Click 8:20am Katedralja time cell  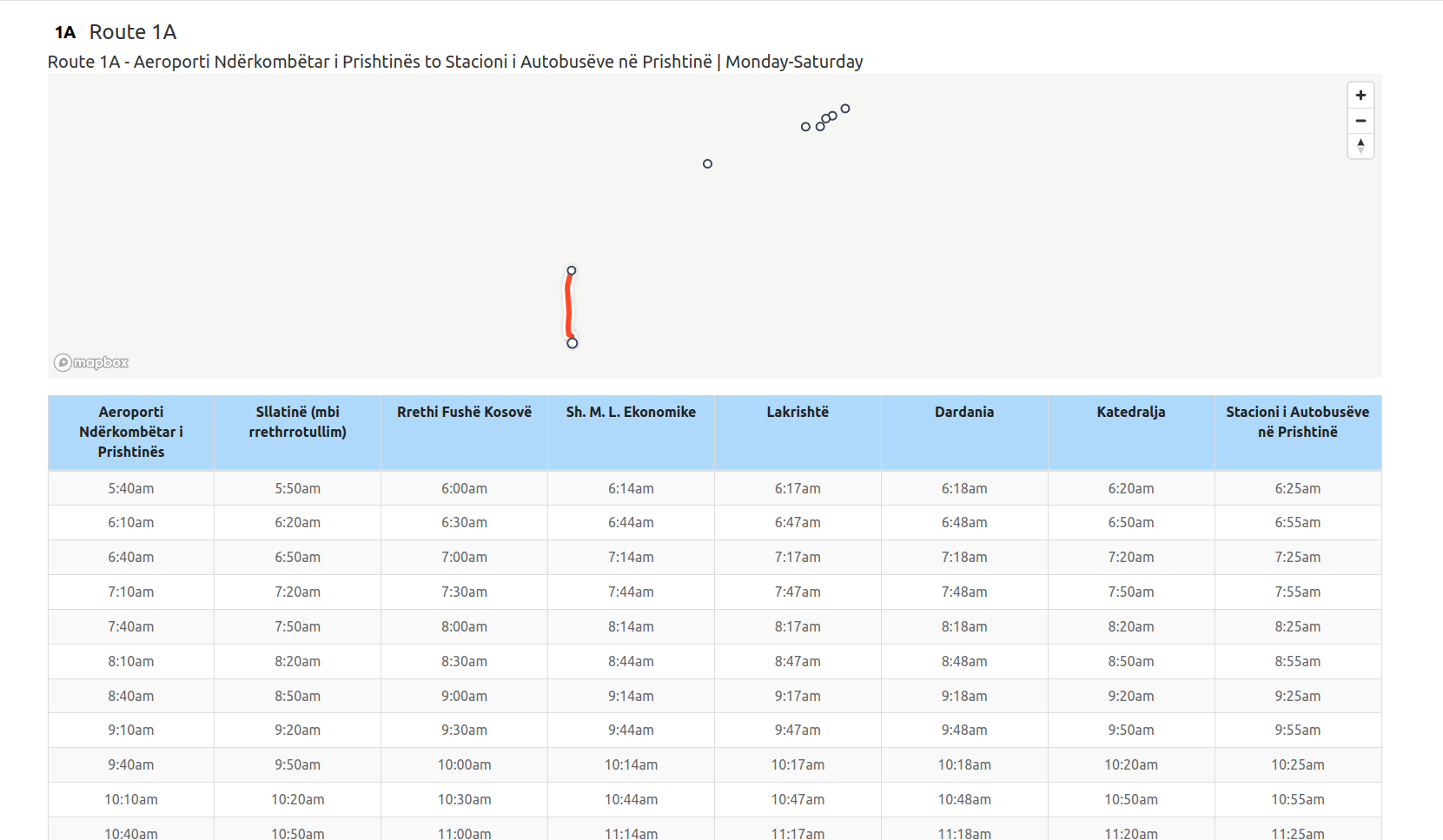(1131, 627)
